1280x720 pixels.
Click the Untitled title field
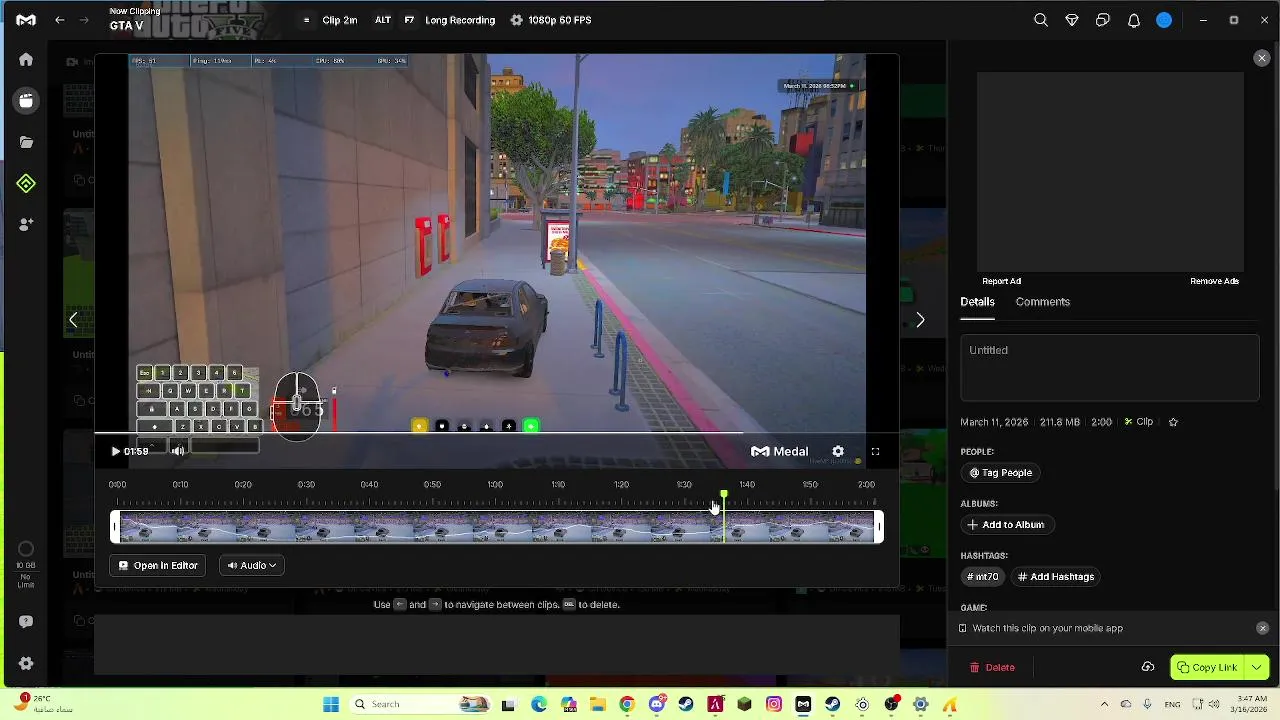click(1110, 368)
